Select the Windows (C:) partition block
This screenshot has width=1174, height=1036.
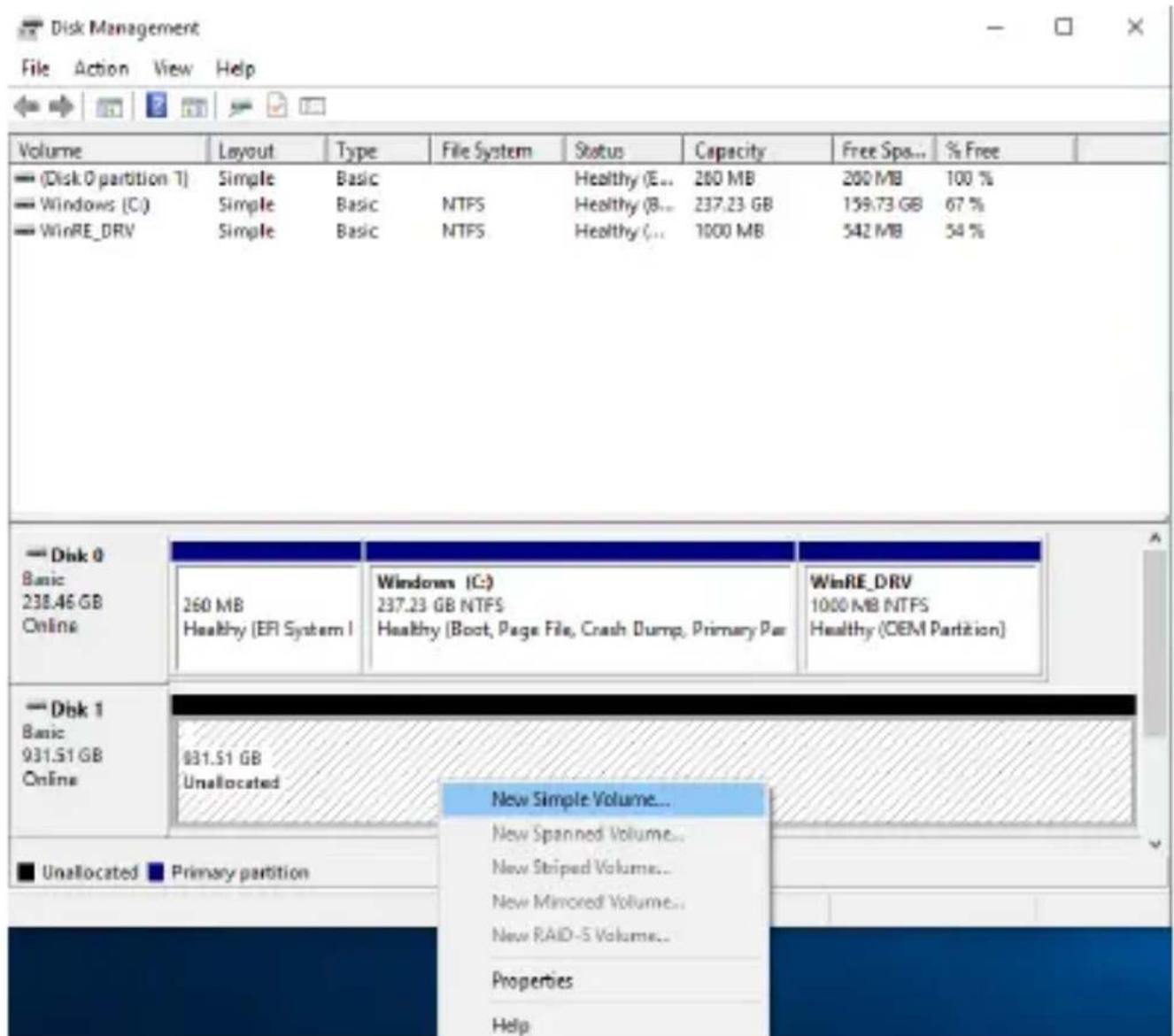(580, 608)
